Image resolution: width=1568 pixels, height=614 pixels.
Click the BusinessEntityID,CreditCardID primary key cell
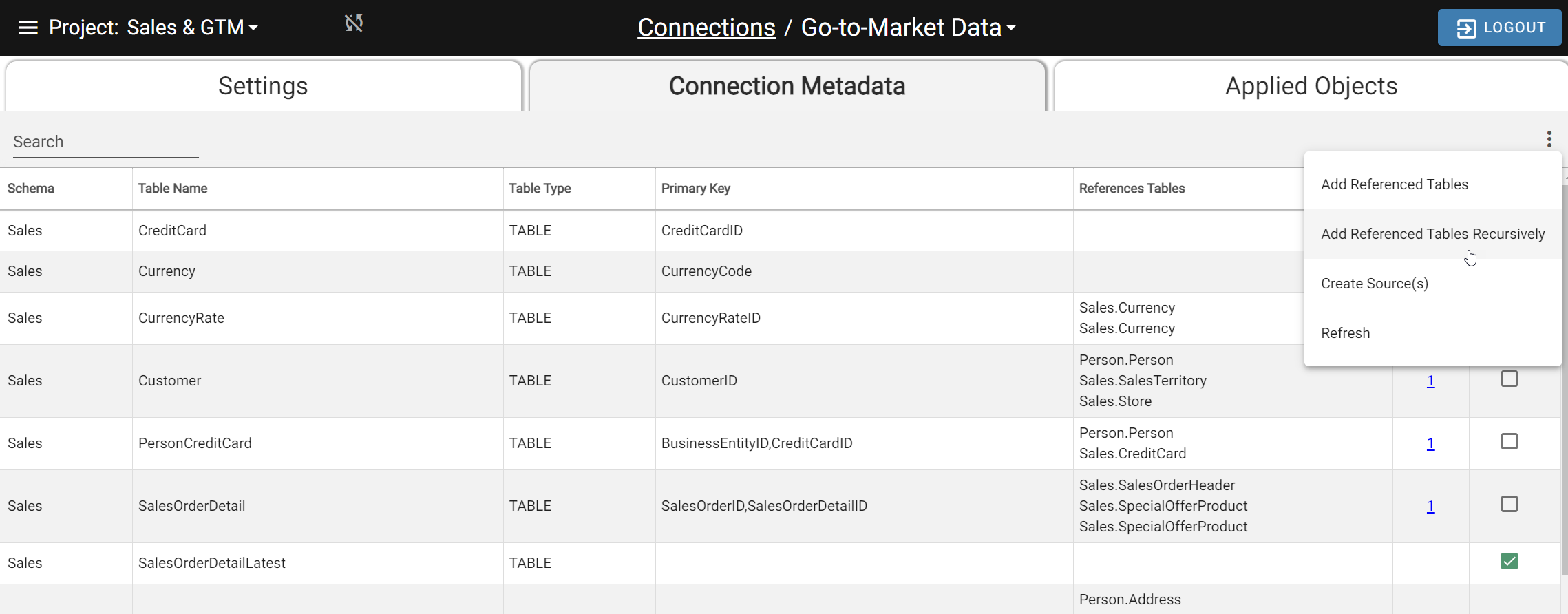tap(864, 443)
